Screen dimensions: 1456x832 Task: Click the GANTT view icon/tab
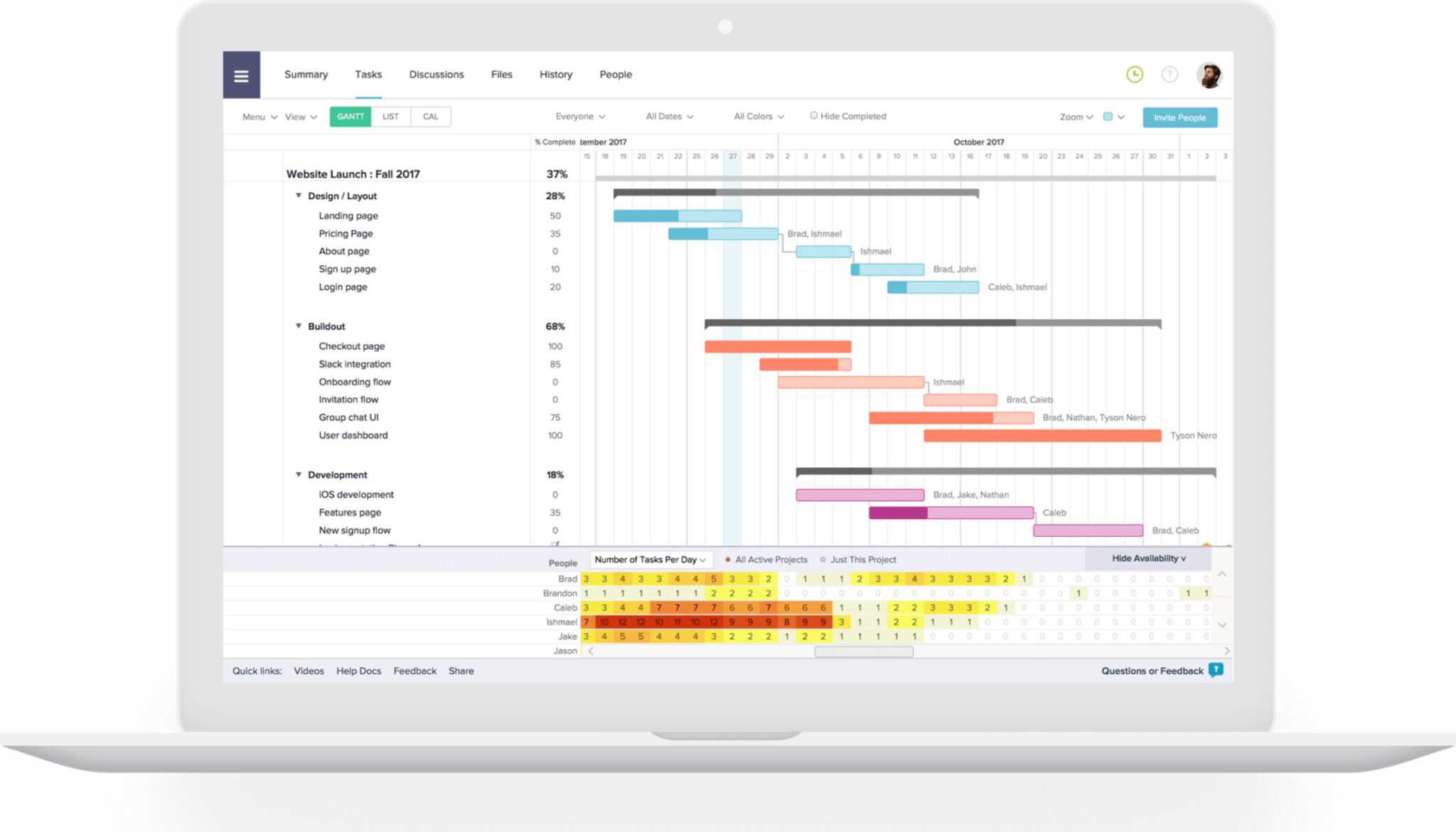[349, 116]
